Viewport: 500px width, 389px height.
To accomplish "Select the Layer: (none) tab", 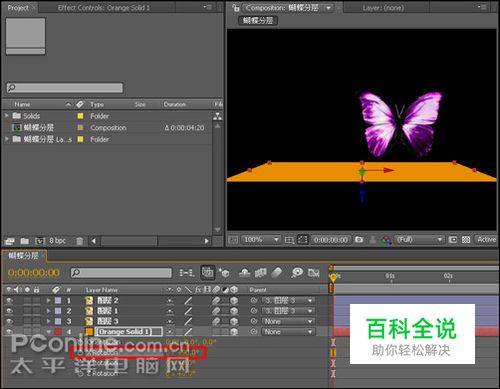I will coord(383,8).
